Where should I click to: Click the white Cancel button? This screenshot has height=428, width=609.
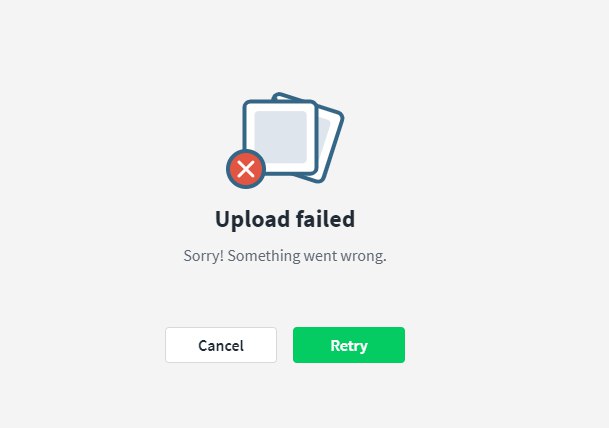[221, 345]
